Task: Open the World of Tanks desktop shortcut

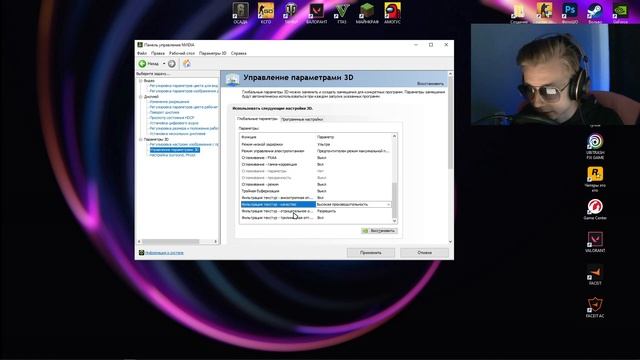Action: click(291, 13)
